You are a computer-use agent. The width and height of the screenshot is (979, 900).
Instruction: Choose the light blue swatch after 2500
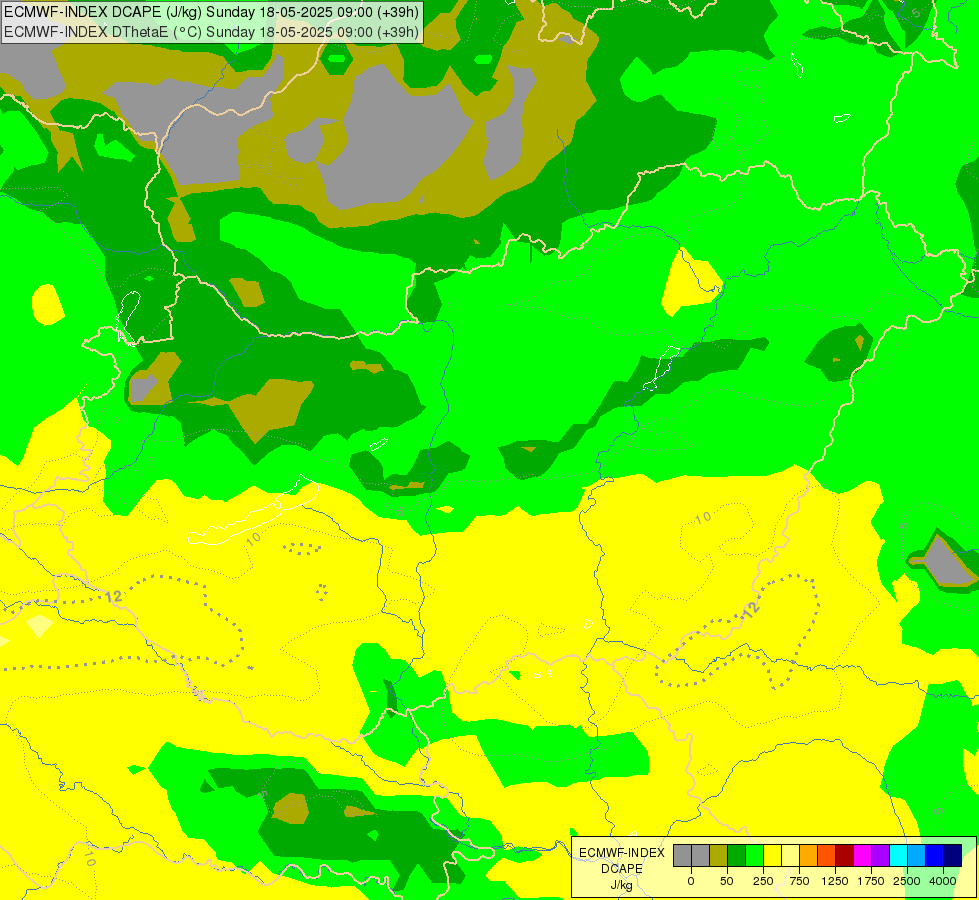tap(917, 856)
